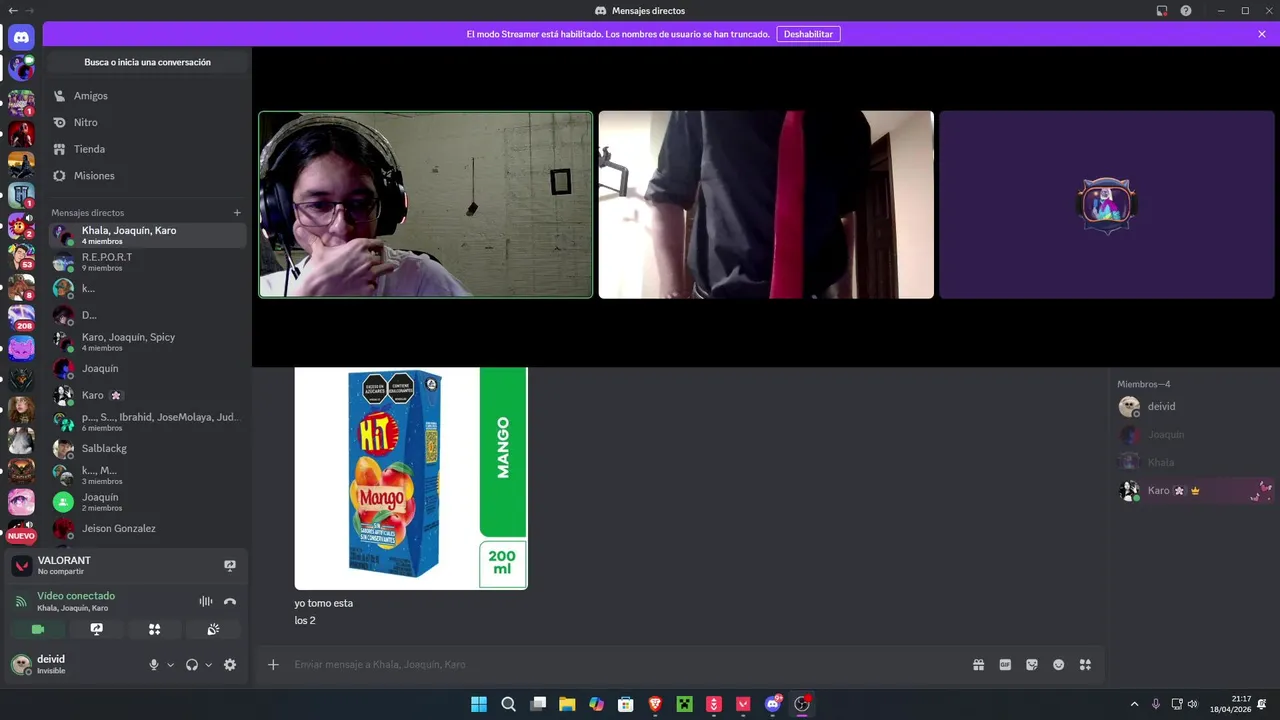1280x720 pixels.
Task: Go back arrow in title bar
Action: (x=12, y=10)
